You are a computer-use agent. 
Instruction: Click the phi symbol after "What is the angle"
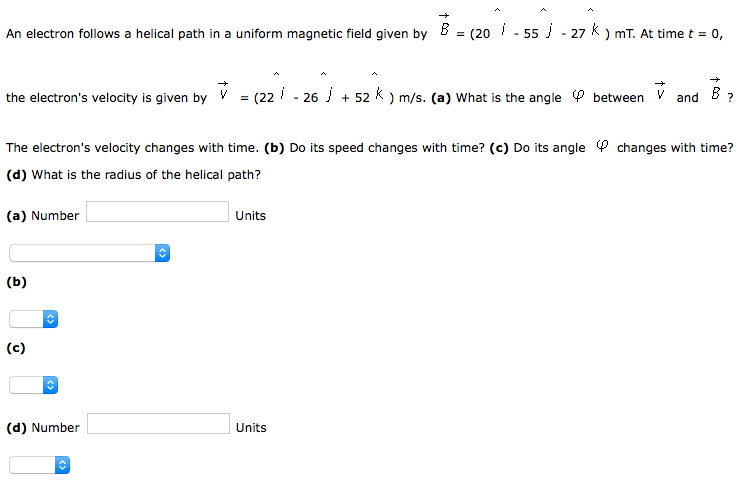tap(577, 97)
